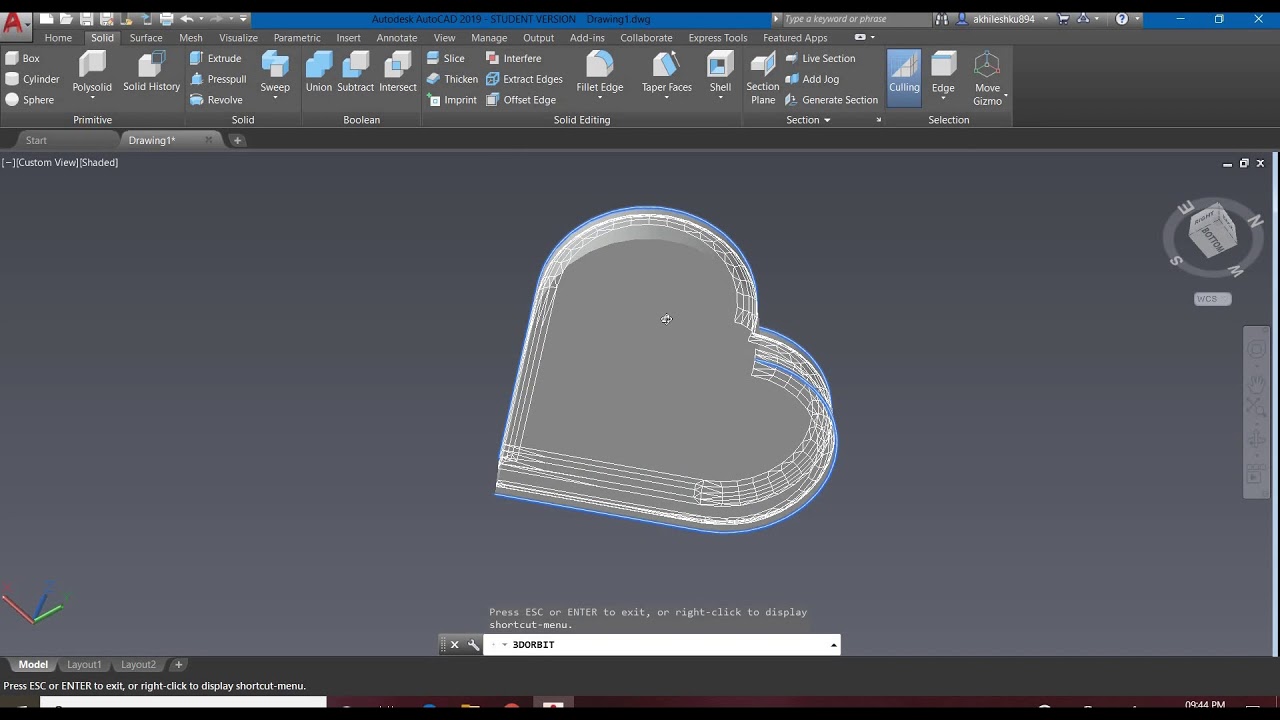
Task: Open the Visualize ribbon tab
Action: point(238,38)
